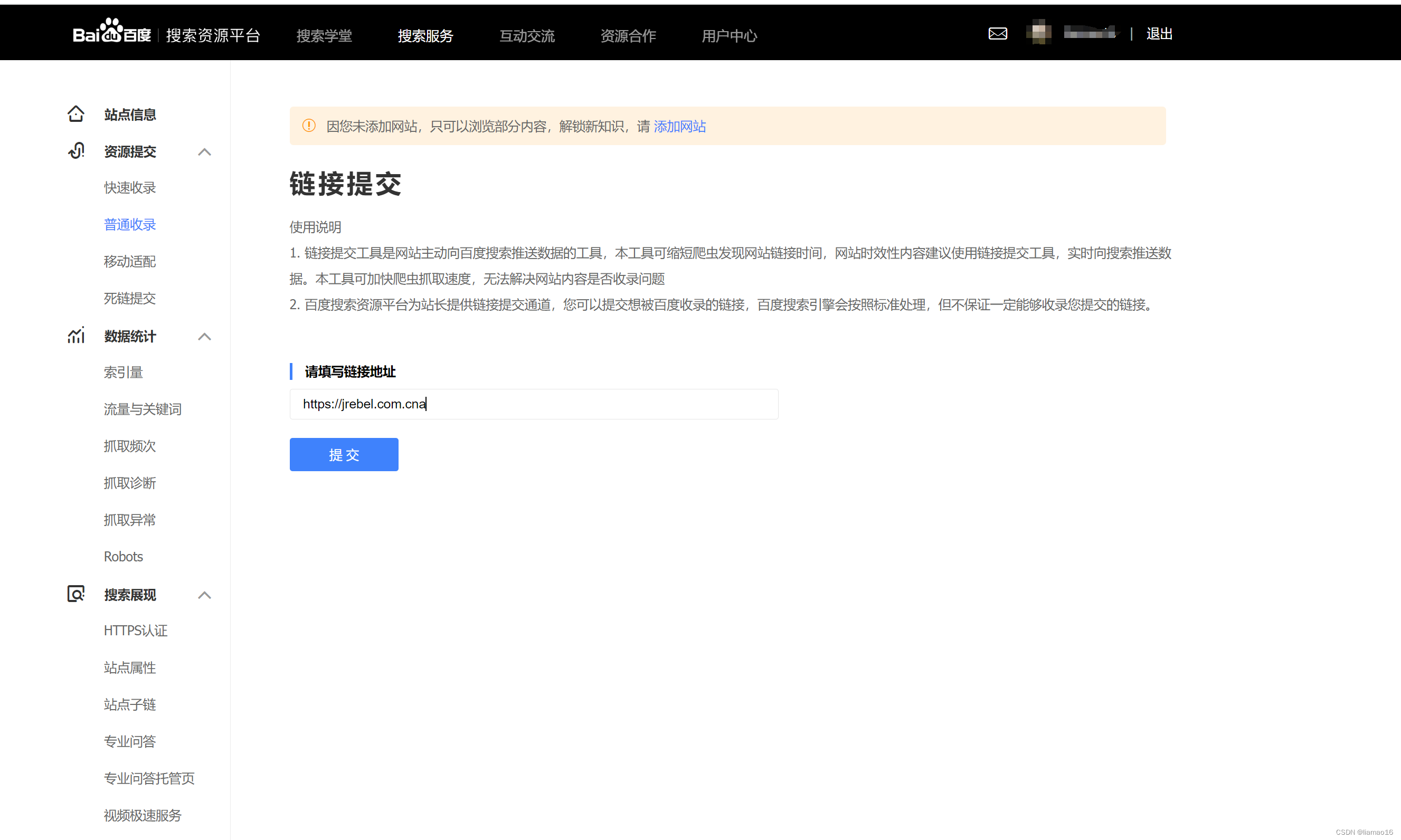Image resolution: width=1401 pixels, height=840 pixels.
Task: Collapse the 数据统计 section chevron
Action: click(x=204, y=336)
